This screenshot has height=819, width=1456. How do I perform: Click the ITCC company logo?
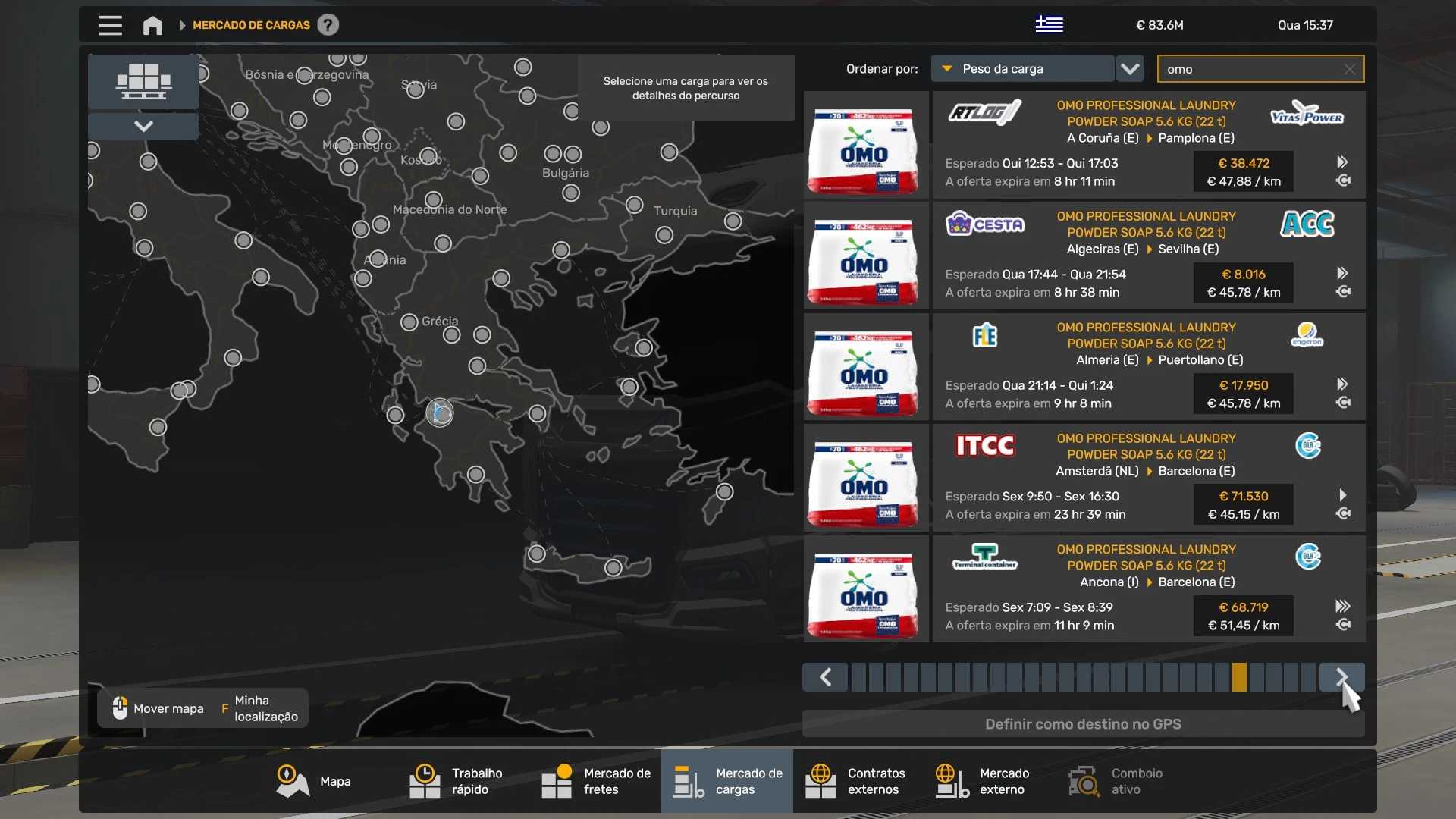[x=984, y=445]
